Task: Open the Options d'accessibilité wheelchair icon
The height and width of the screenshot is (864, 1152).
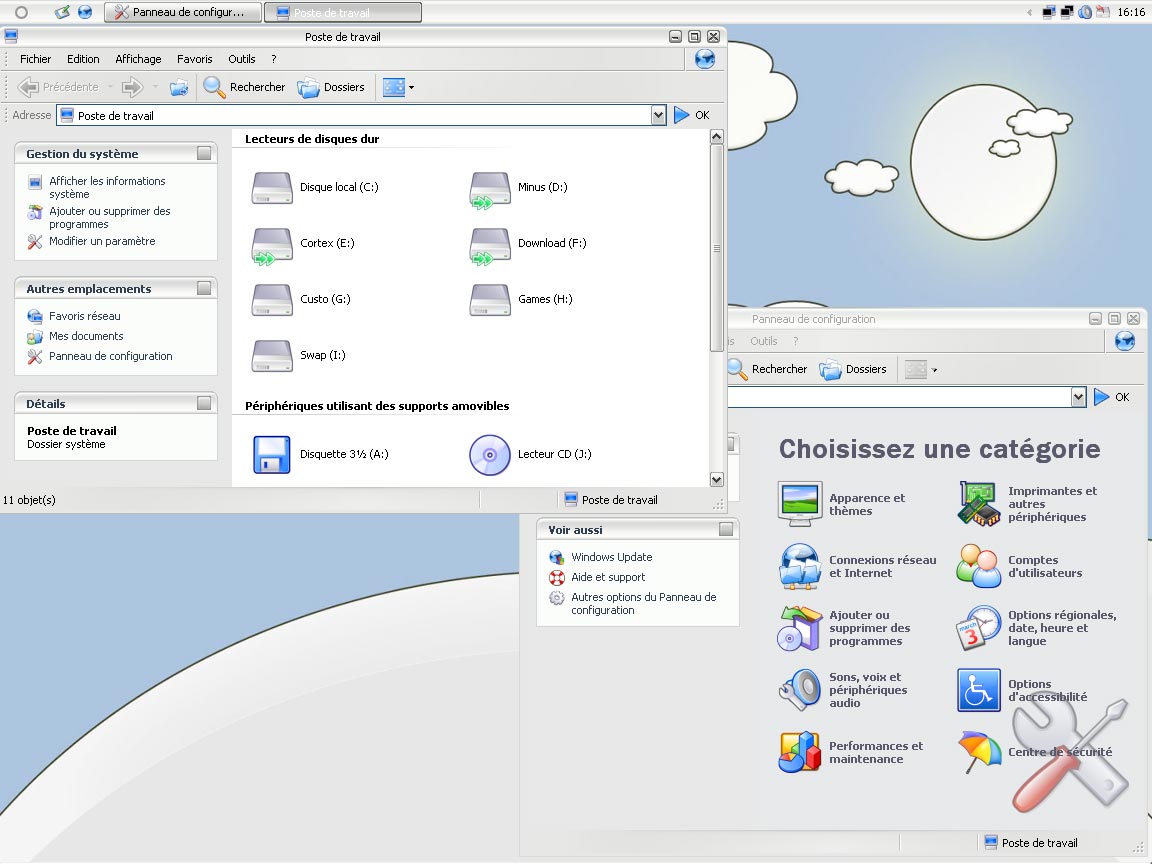Action: (x=979, y=690)
